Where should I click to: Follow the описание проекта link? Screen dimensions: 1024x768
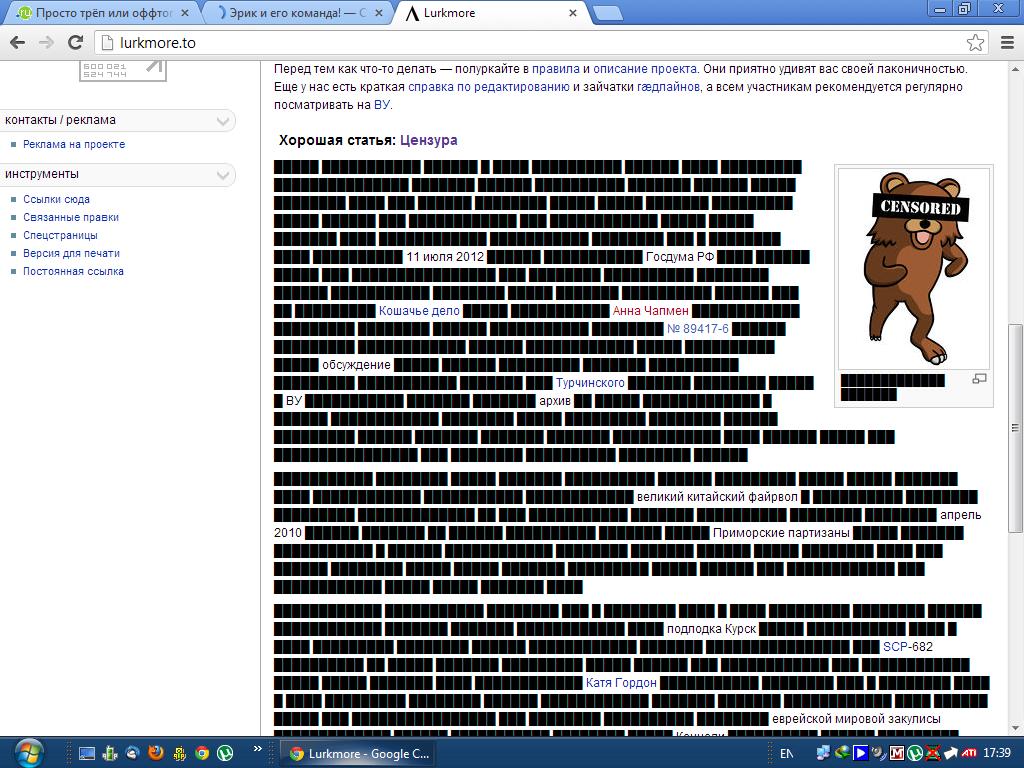pyautogui.click(x=645, y=69)
